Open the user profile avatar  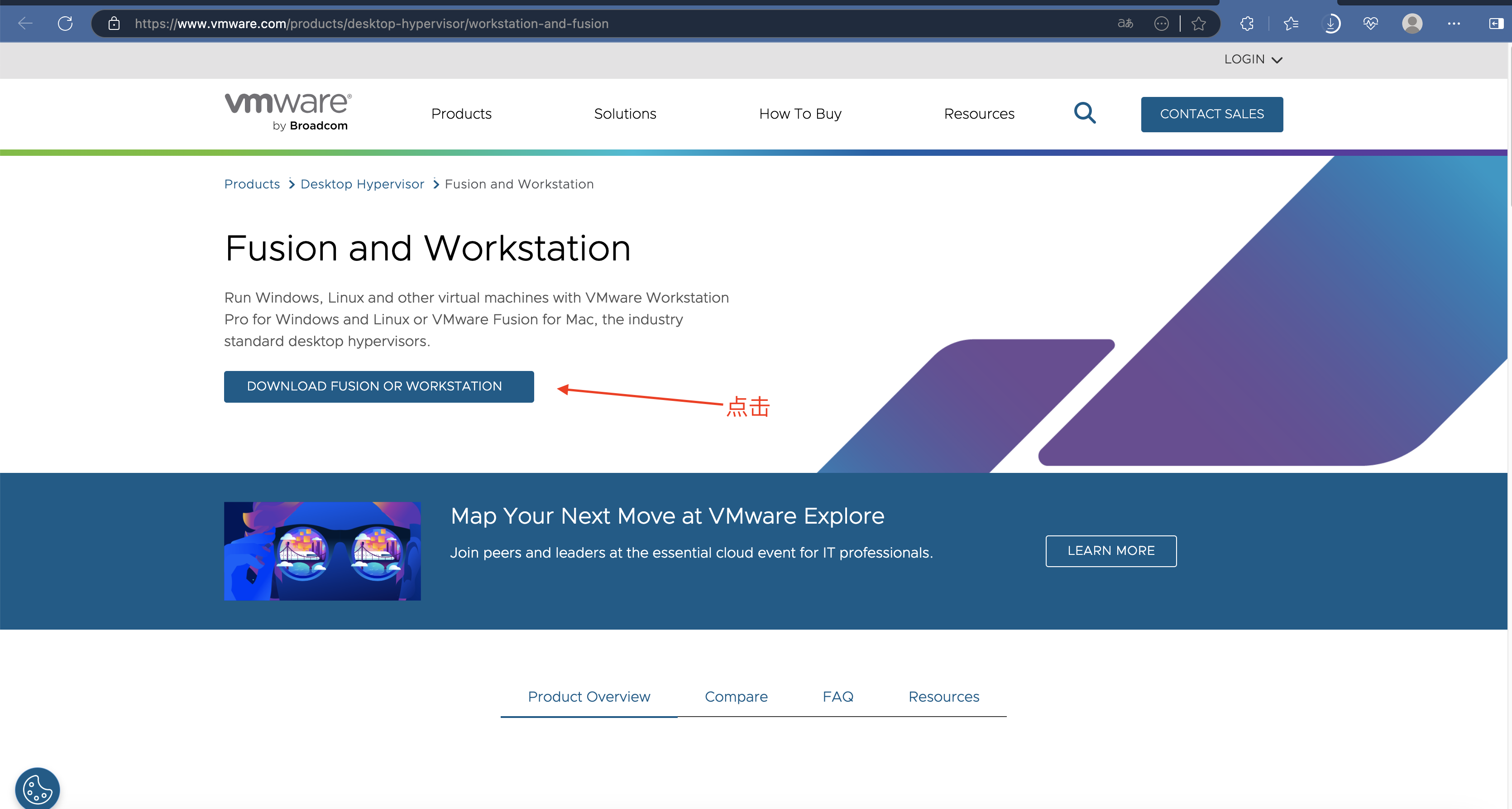pyautogui.click(x=1412, y=24)
